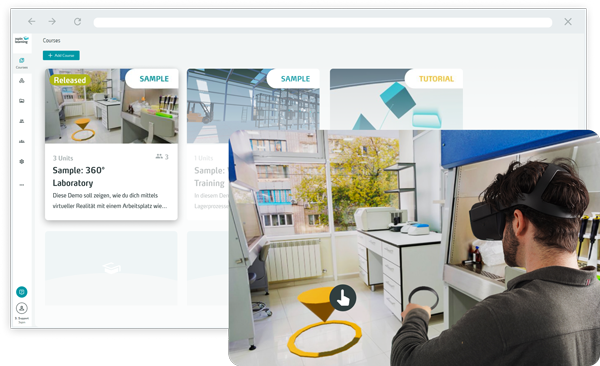The height and width of the screenshot is (366, 600).
Task: Click the TUTORIAL tag on the third card
Action: click(436, 79)
